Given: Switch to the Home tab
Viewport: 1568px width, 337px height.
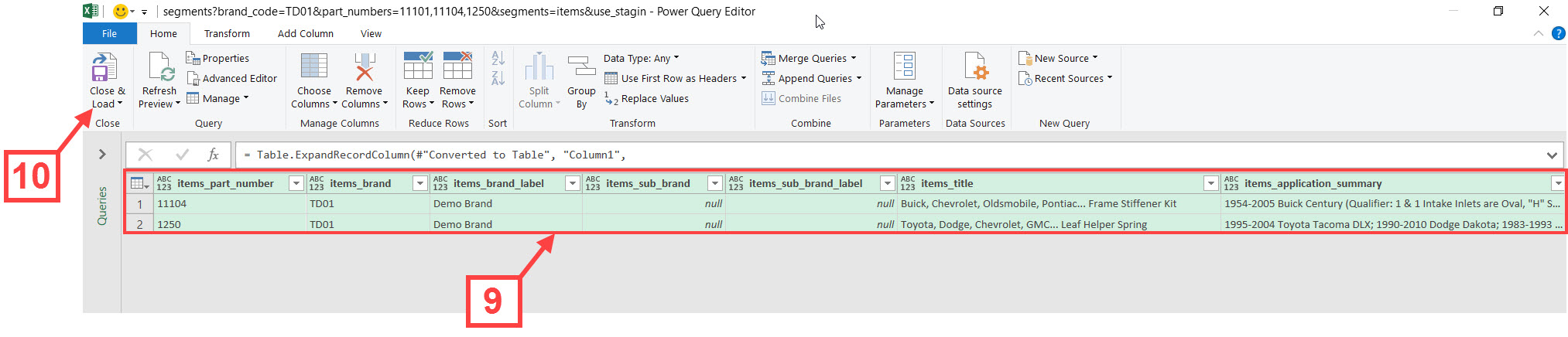Looking at the screenshot, I should (163, 33).
